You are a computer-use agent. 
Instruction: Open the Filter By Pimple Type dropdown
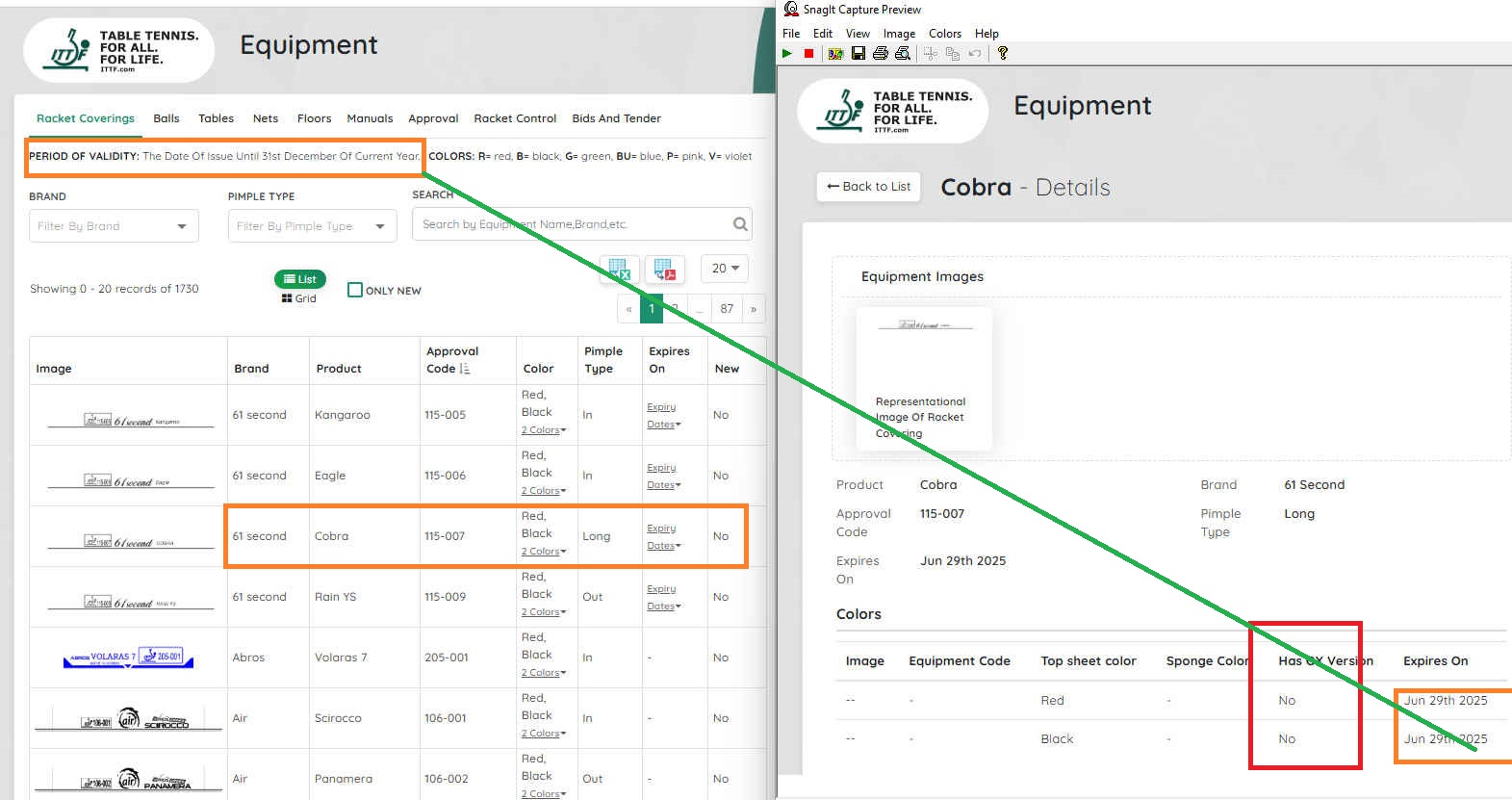[312, 226]
